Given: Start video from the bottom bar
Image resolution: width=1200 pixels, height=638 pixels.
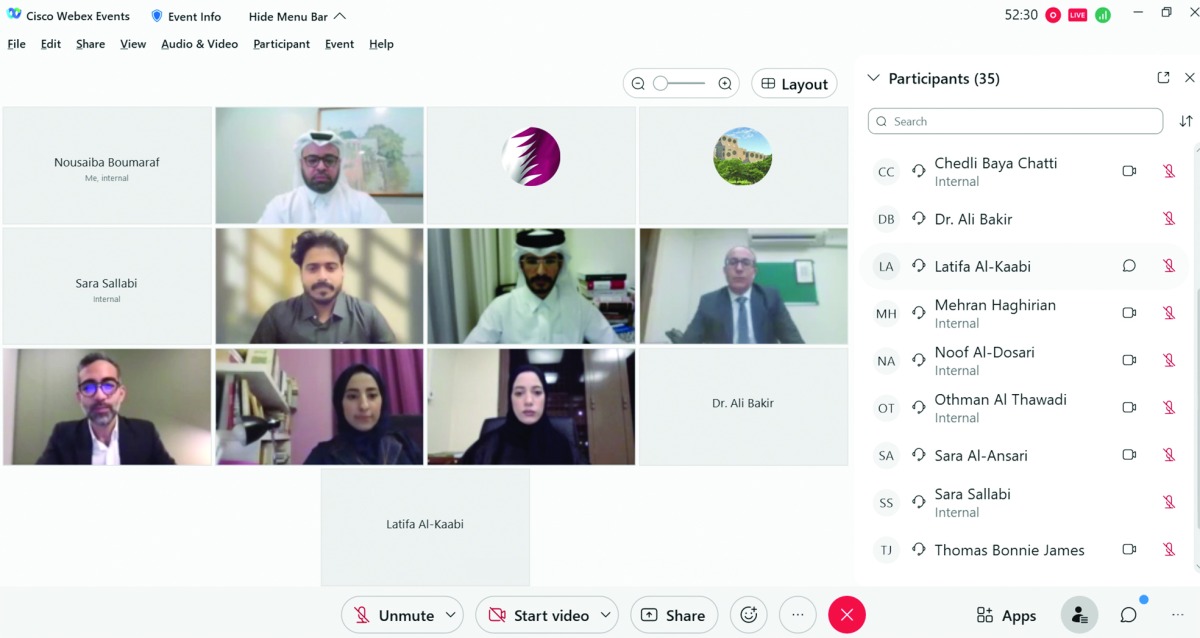Looking at the screenshot, I should [536, 615].
